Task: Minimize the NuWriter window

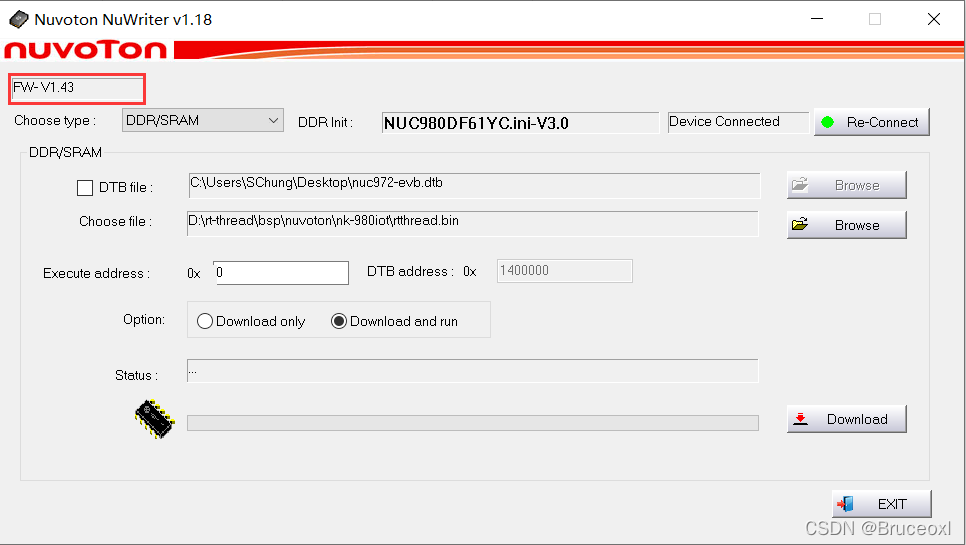Action: [x=817, y=19]
